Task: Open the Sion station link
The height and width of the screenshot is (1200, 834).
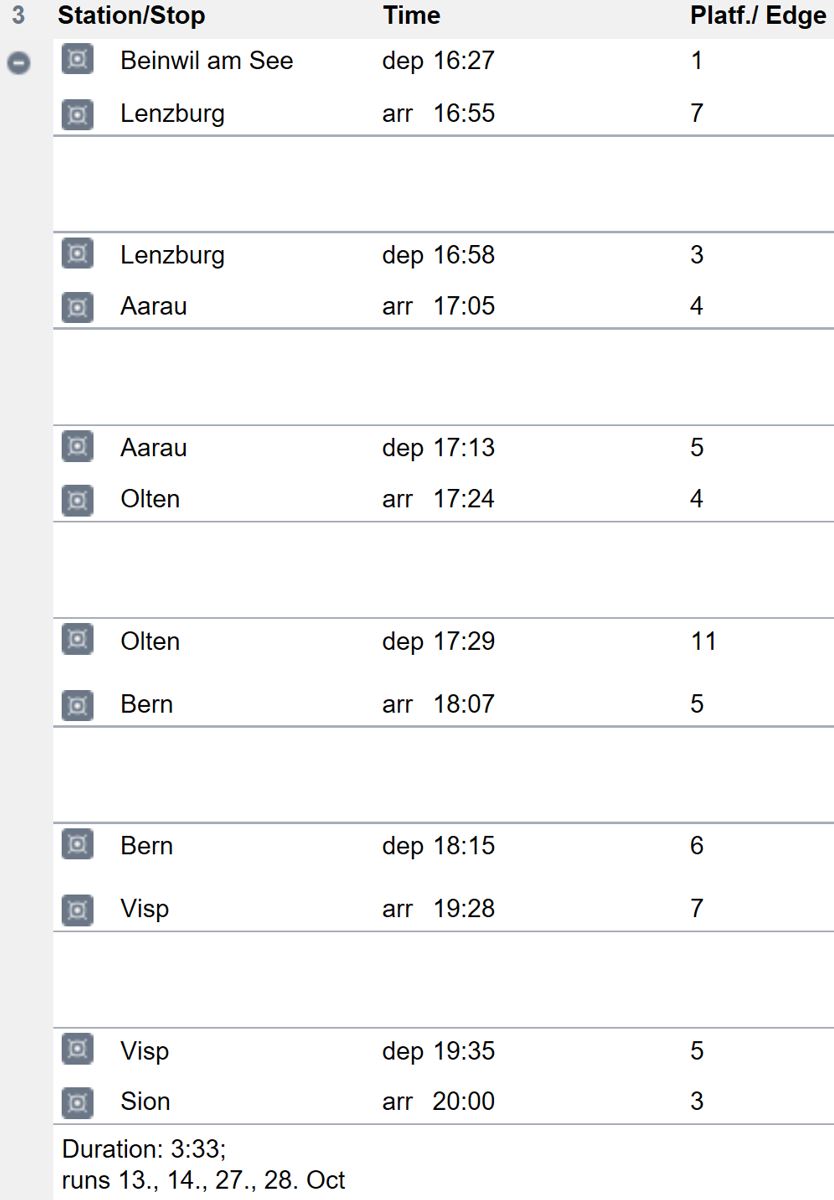Action: [145, 1102]
